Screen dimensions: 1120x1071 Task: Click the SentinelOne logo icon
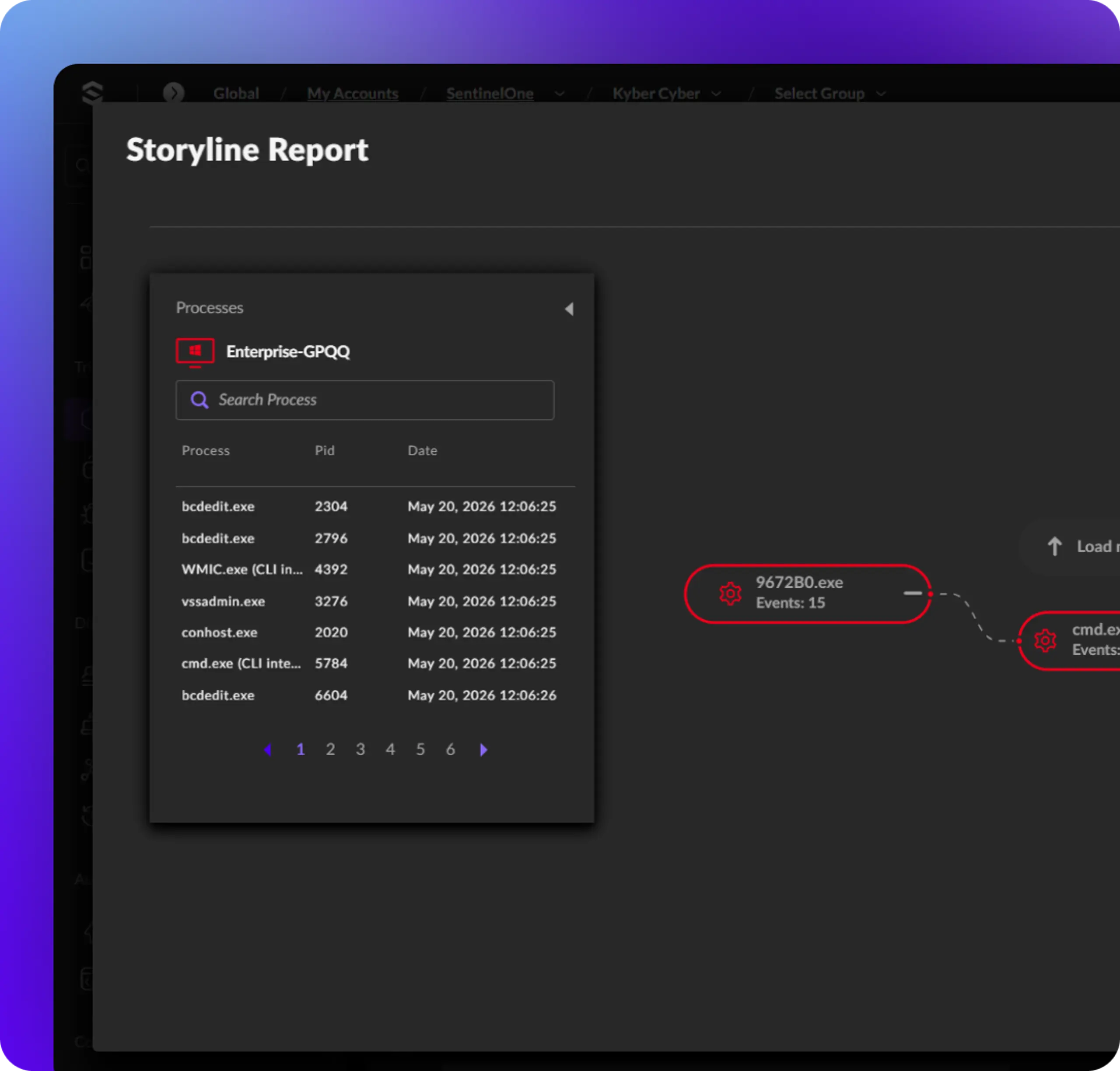point(92,92)
